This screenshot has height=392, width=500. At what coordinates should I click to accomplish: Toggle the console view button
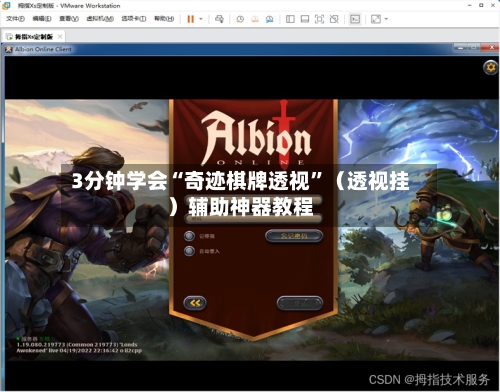(355, 19)
